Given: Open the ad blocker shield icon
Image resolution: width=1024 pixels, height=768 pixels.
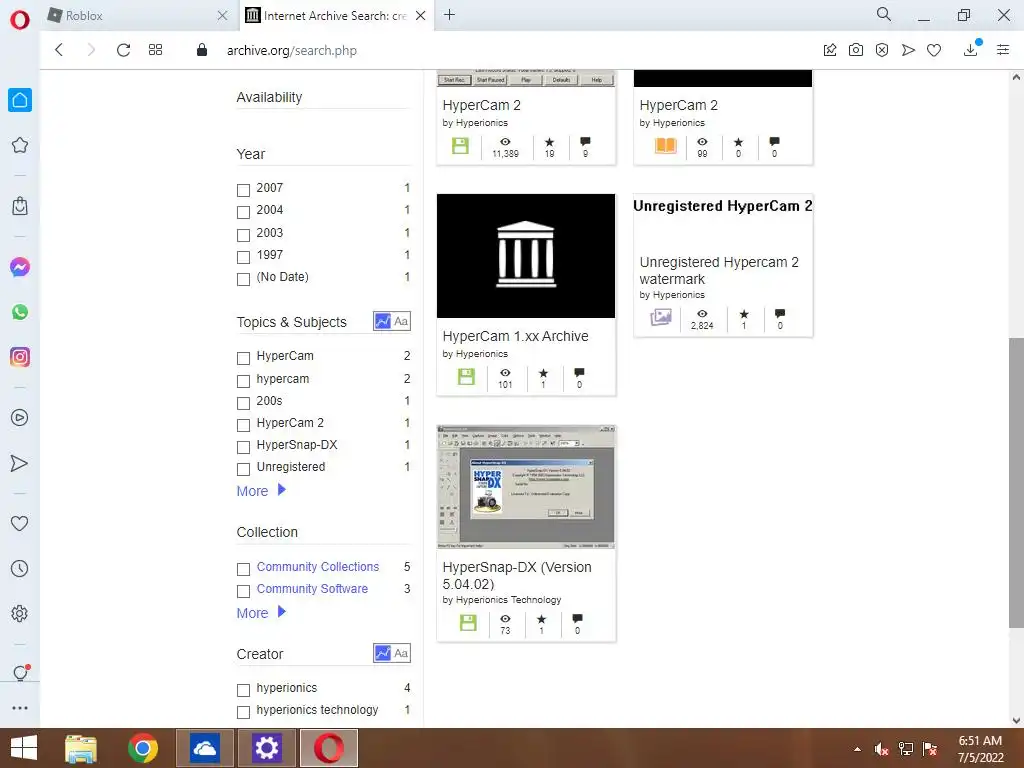Looking at the screenshot, I should click(x=882, y=50).
